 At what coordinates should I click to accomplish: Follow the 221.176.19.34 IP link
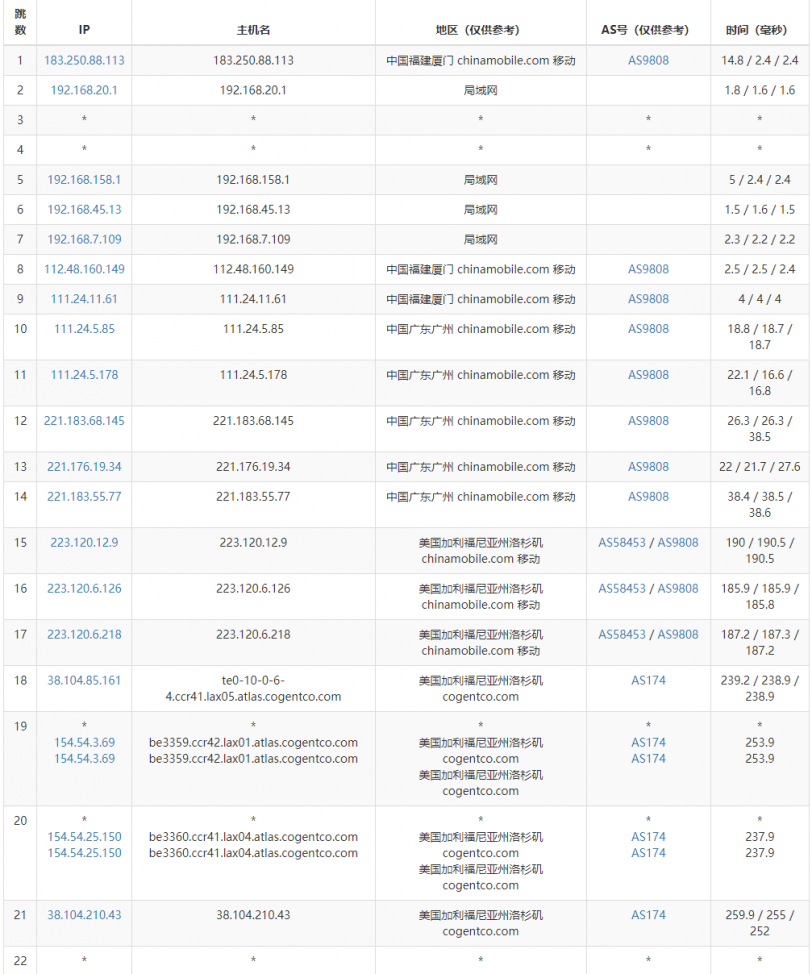click(x=84, y=467)
